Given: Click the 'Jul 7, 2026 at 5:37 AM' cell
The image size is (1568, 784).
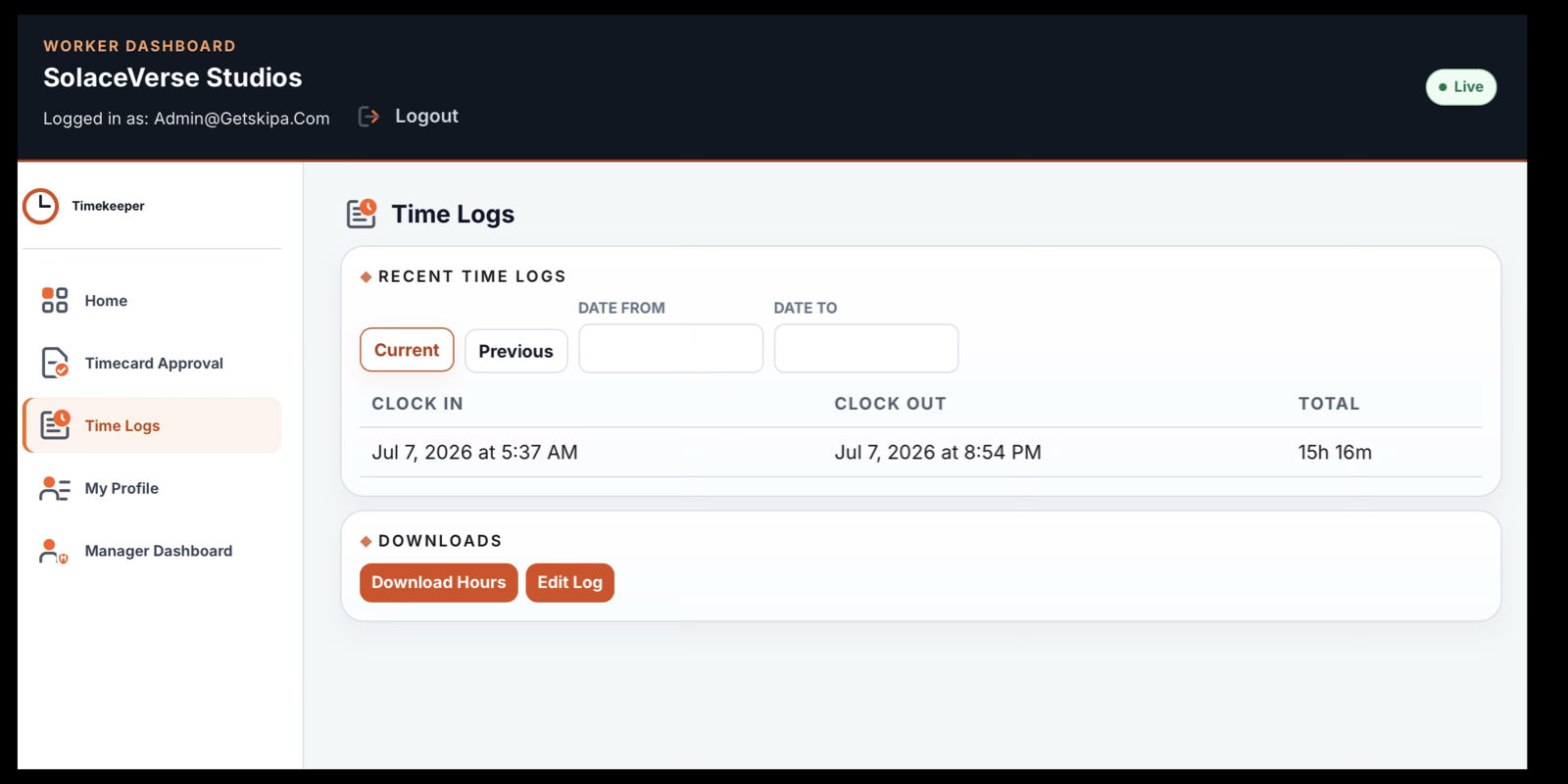Looking at the screenshot, I should pos(474,453).
